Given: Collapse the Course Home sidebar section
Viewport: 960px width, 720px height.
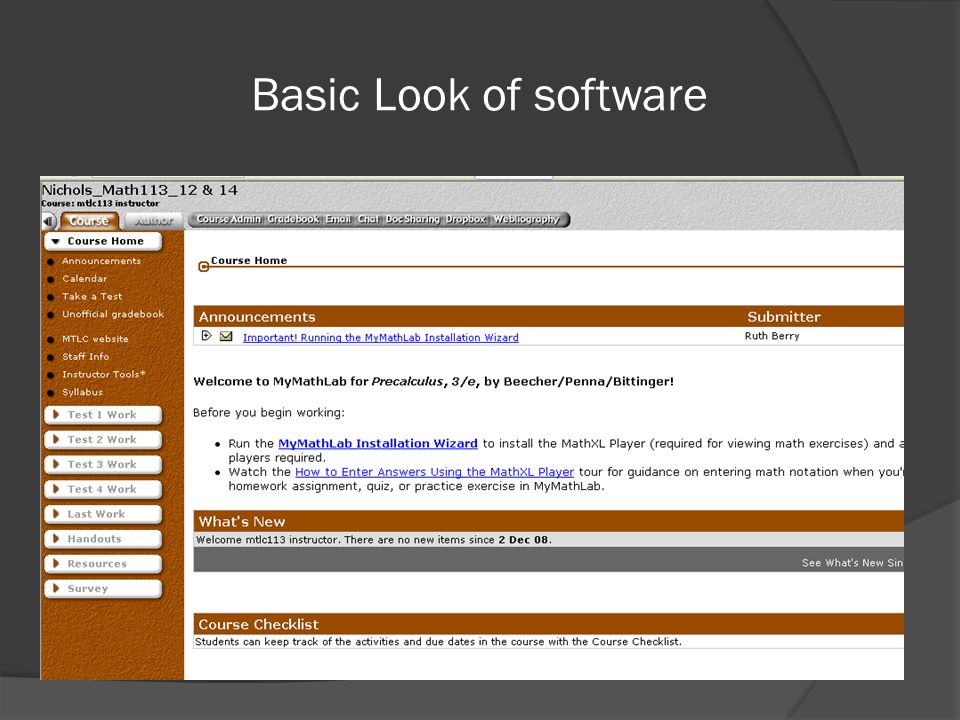Looking at the screenshot, I should pyautogui.click(x=103, y=241).
